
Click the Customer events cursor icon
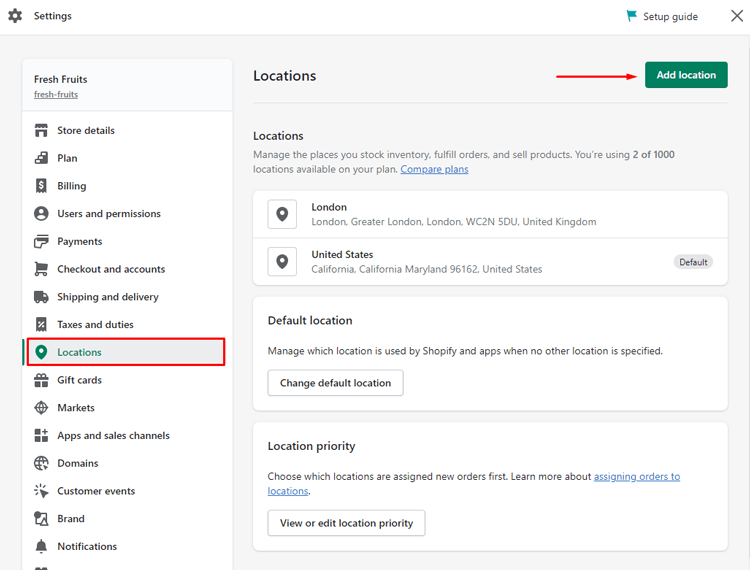tap(41, 491)
